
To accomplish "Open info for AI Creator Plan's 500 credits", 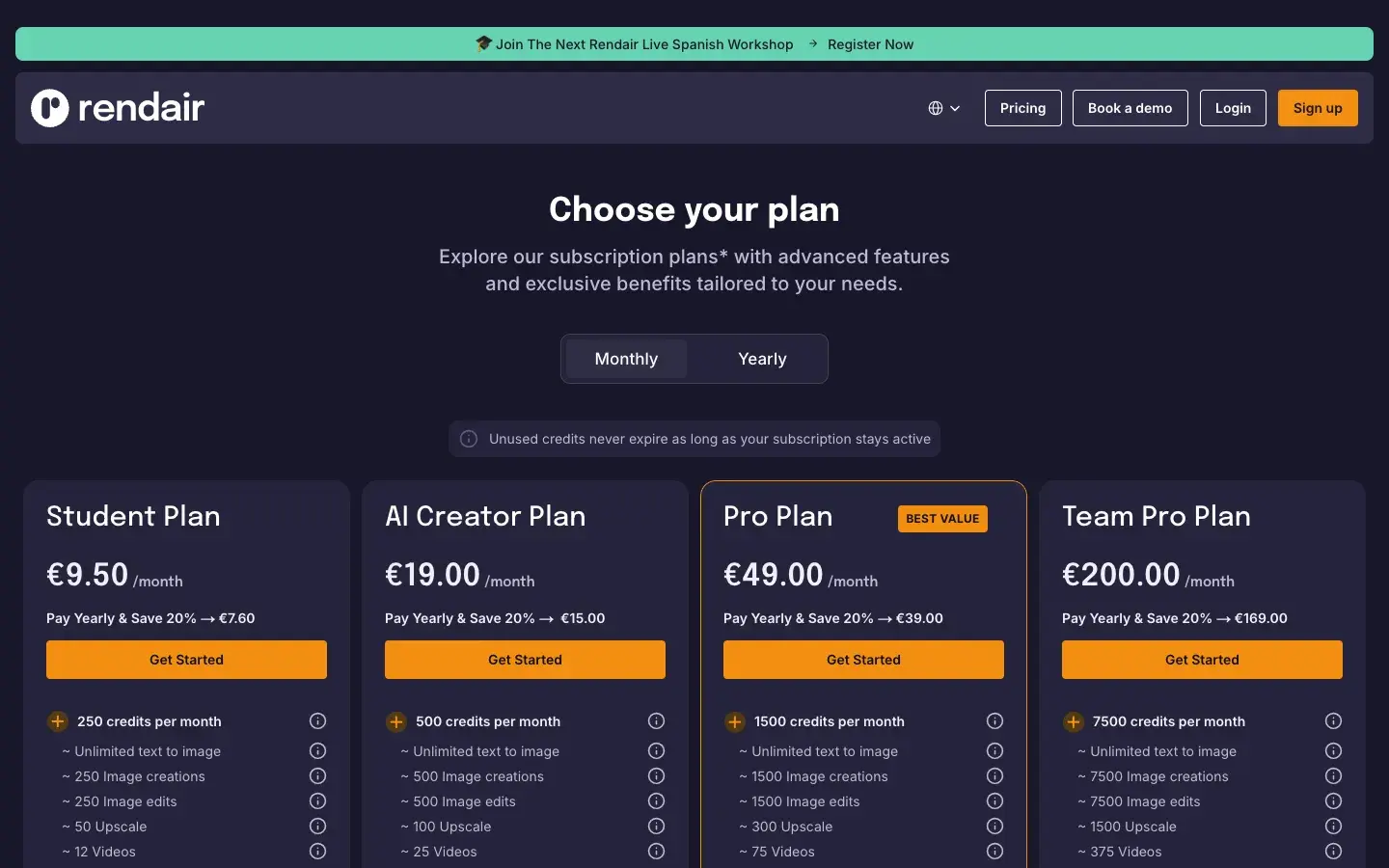I will pyautogui.click(x=656, y=720).
